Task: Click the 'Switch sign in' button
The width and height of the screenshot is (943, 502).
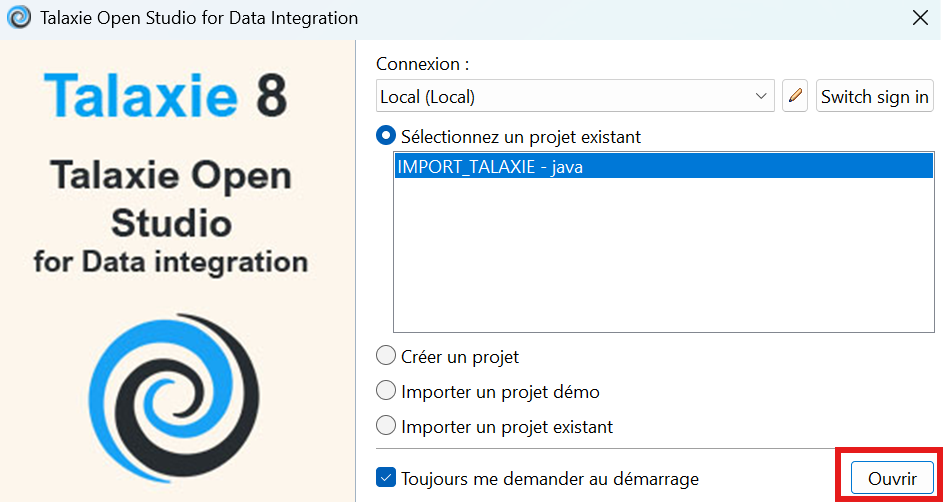Action: 874,97
